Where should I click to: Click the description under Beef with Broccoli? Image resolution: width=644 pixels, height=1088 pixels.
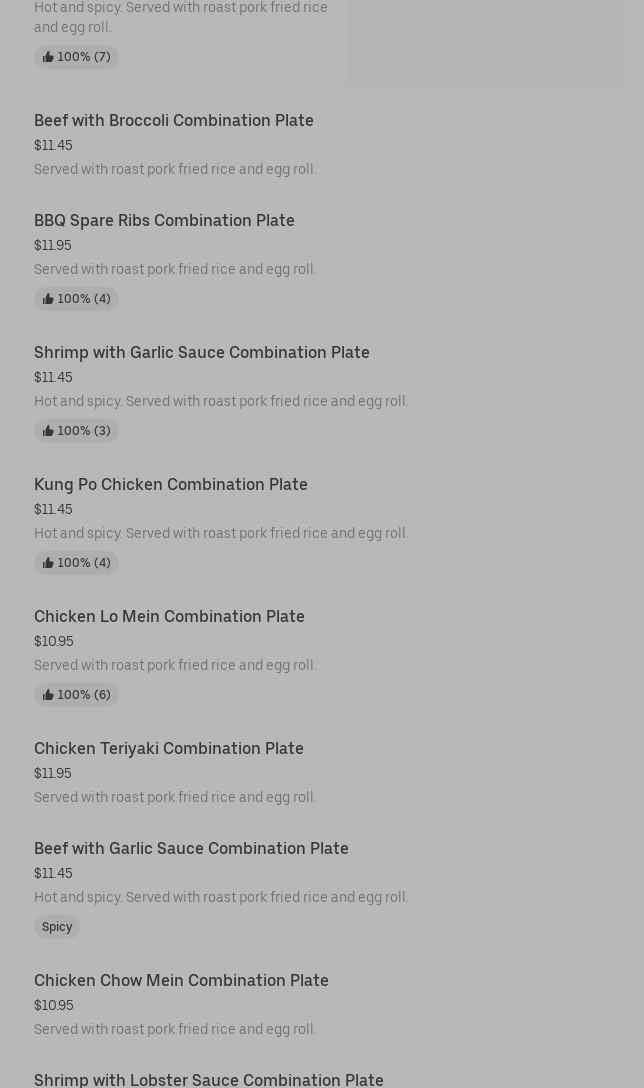175,169
